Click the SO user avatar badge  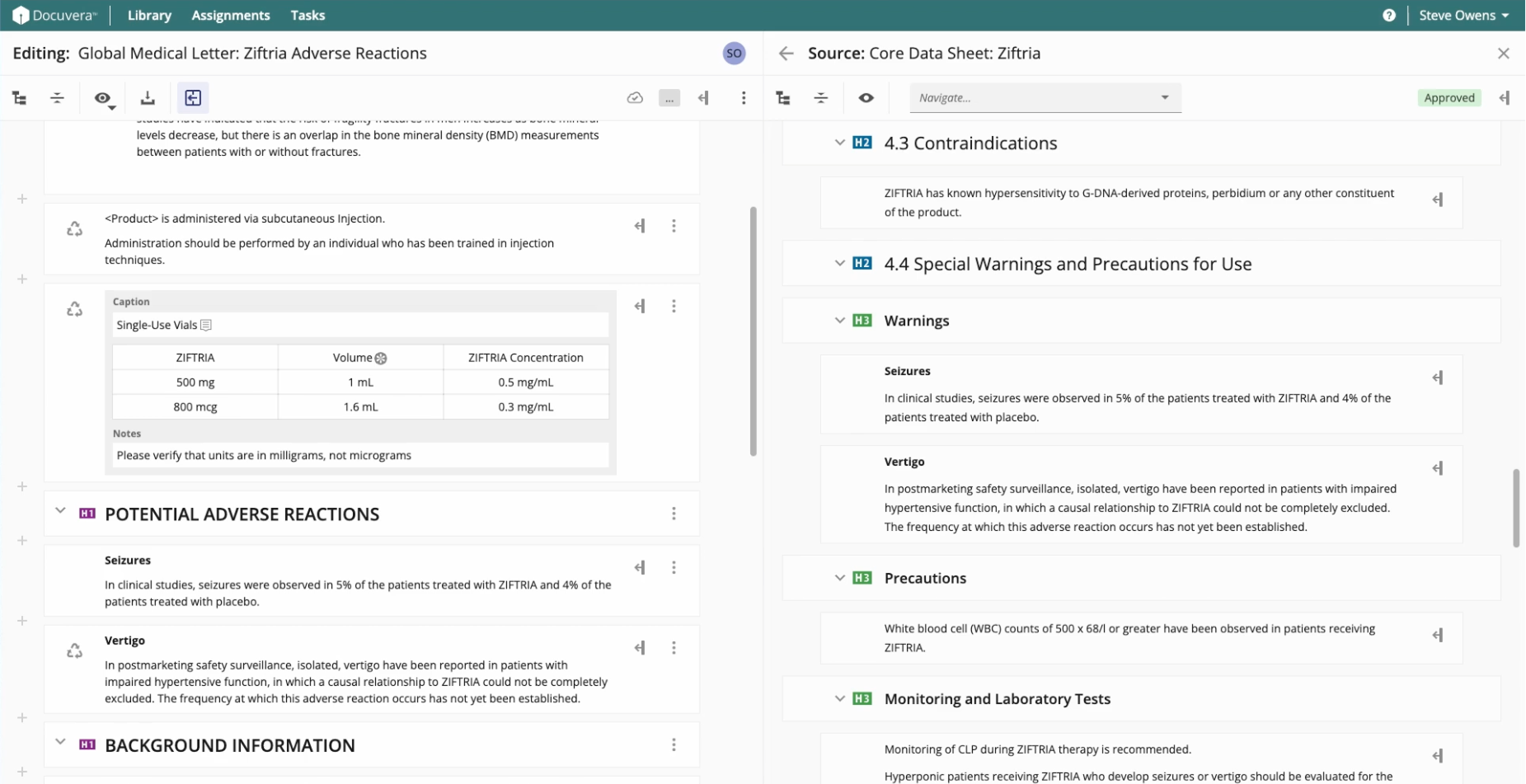point(734,54)
